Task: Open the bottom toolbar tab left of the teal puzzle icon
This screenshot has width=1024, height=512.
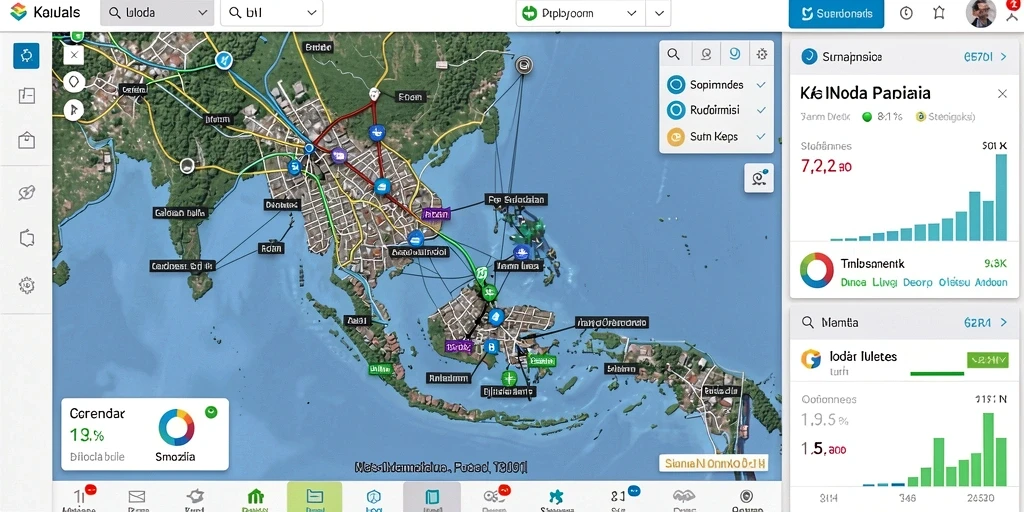Action: click(494, 497)
